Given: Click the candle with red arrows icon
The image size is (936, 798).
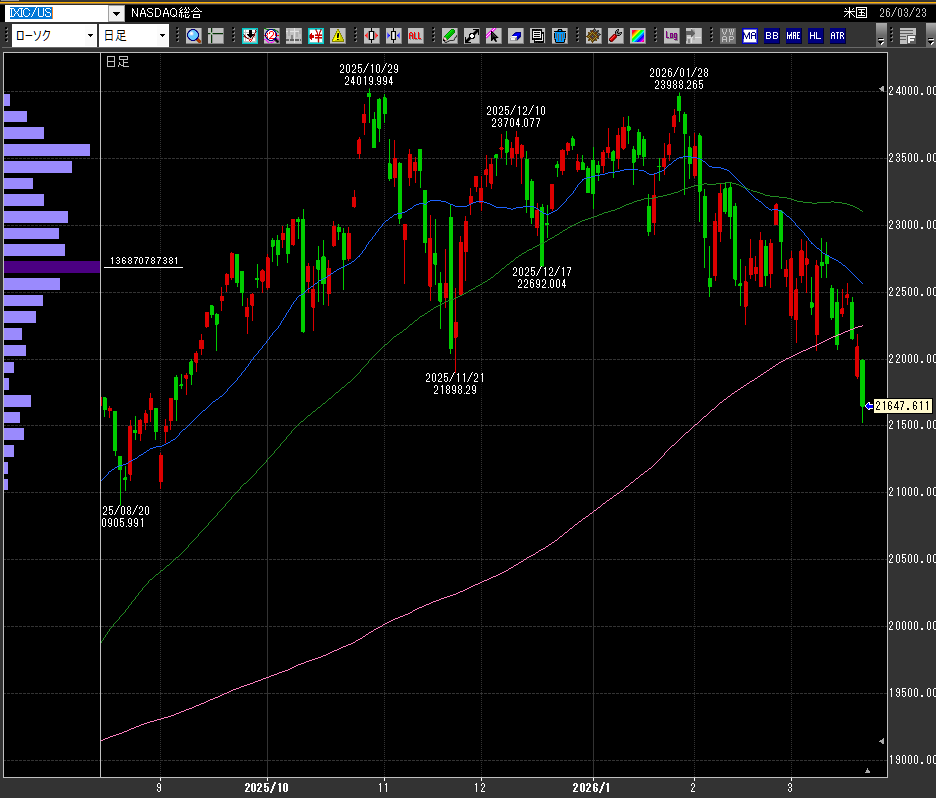Looking at the screenshot, I should pos(371,36).
